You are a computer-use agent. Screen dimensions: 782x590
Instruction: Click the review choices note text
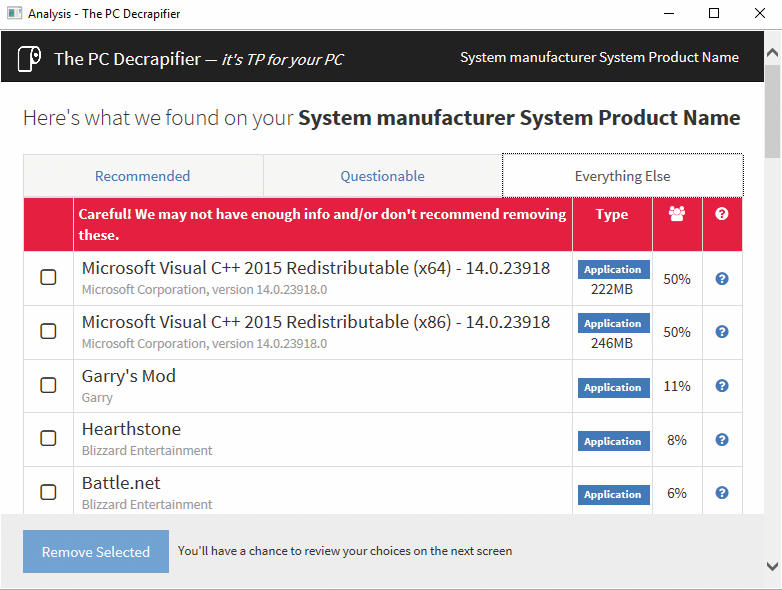tap(345, 551)
